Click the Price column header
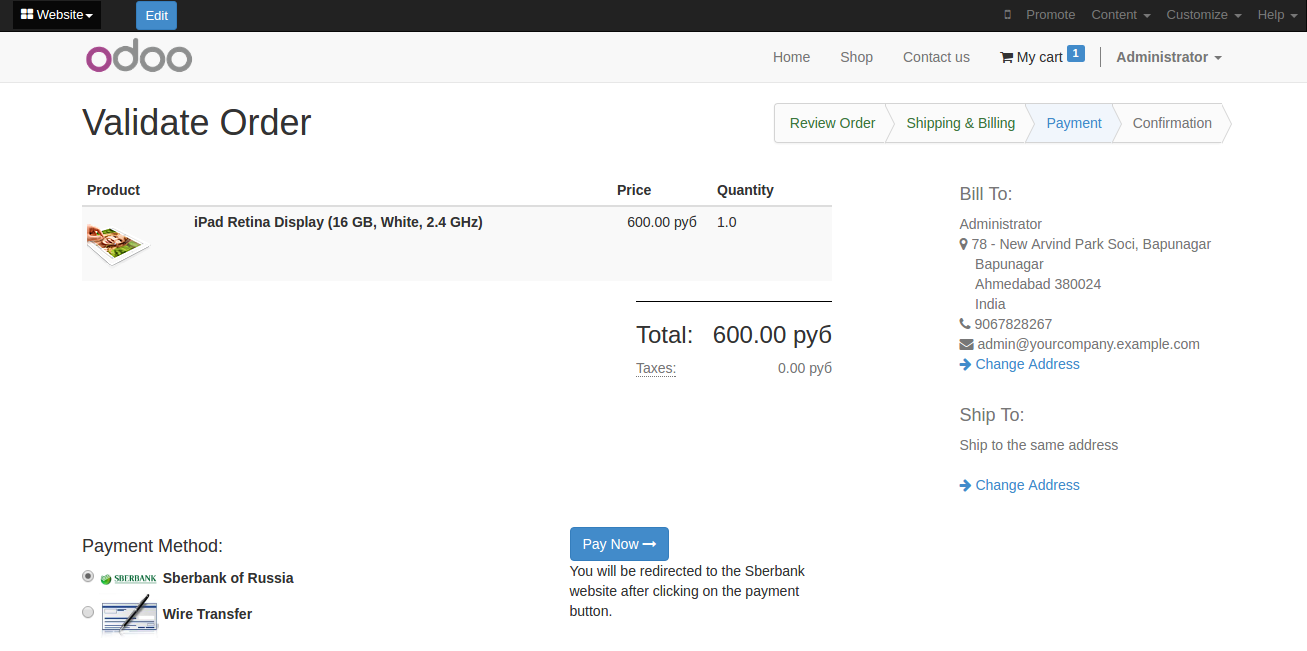1307x651 pixels. pyautogui.click(x=634, y=190)
